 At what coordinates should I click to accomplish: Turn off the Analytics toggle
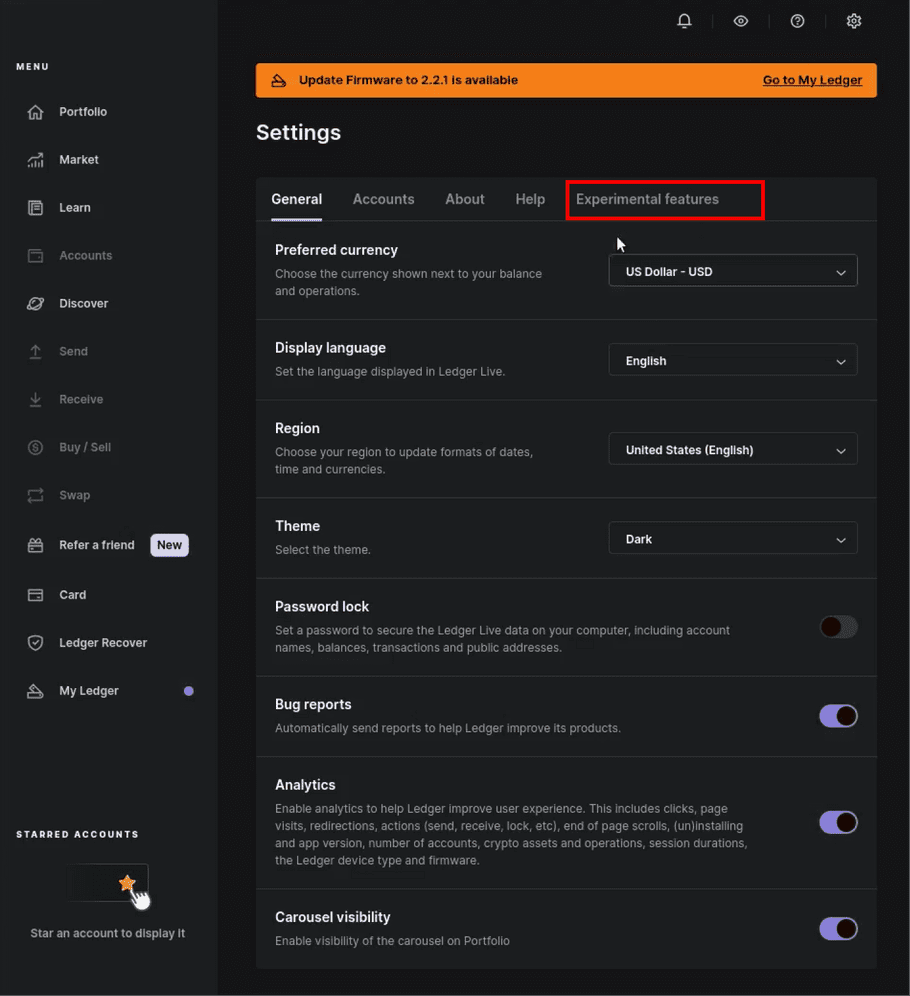838,822
